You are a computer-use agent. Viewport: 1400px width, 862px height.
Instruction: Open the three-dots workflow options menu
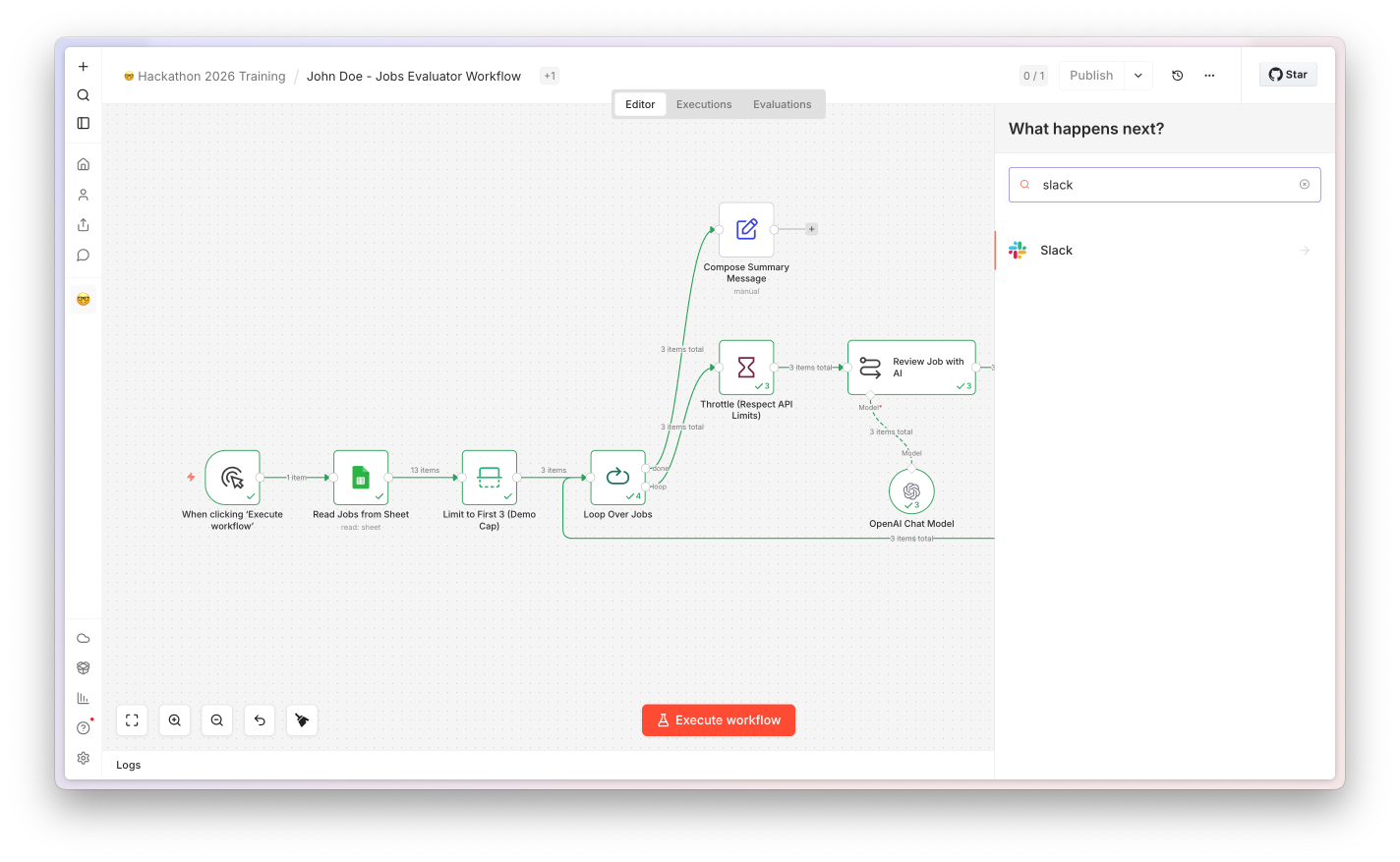pos(1209,76)
